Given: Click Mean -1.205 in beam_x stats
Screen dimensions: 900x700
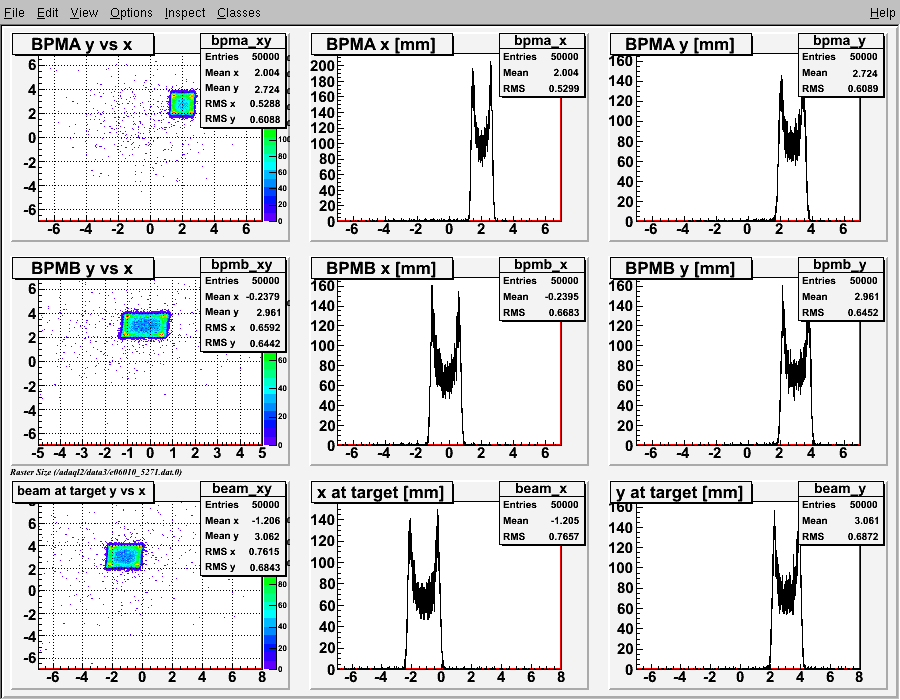Looking at the screenshot, I should [541, 521].
